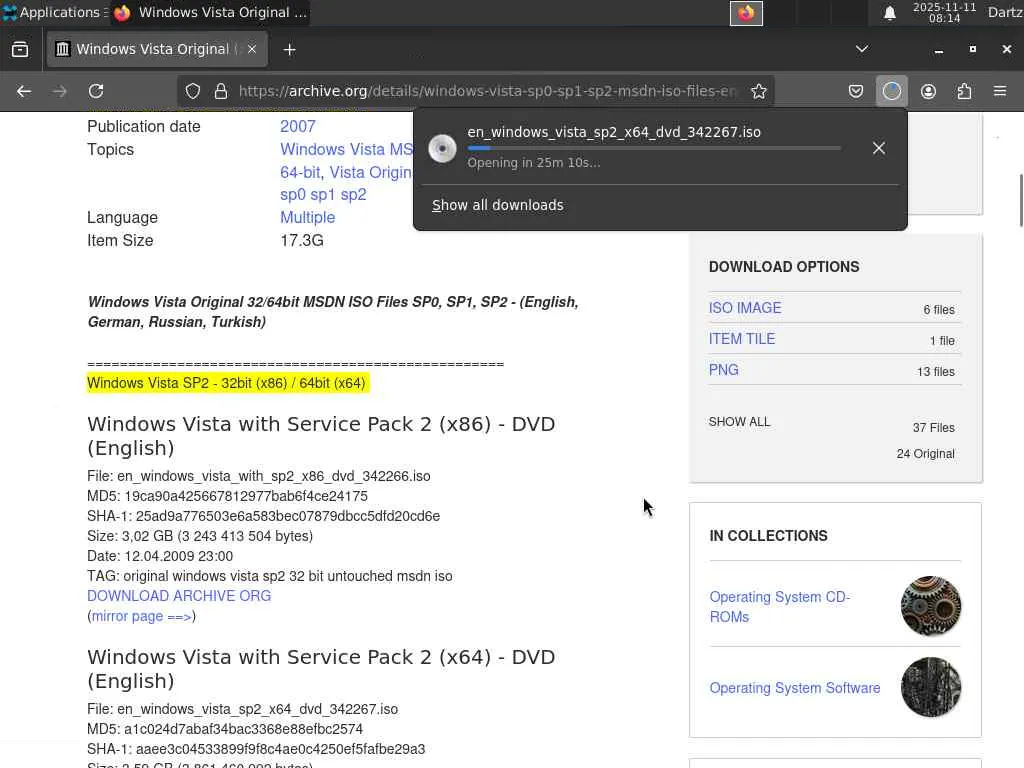Click Date: 12.04.2009 23:00 line
The width and height of the screenshot is (1024, 768).
click(x=160, y=556)
